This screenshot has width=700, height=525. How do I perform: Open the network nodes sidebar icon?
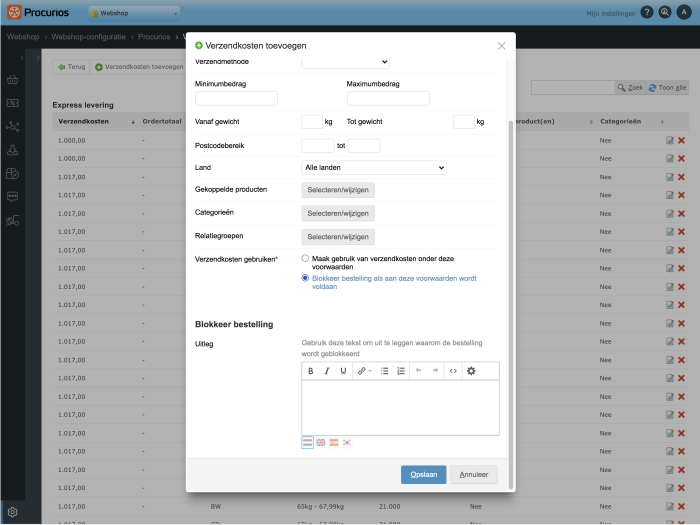[12, 127]
